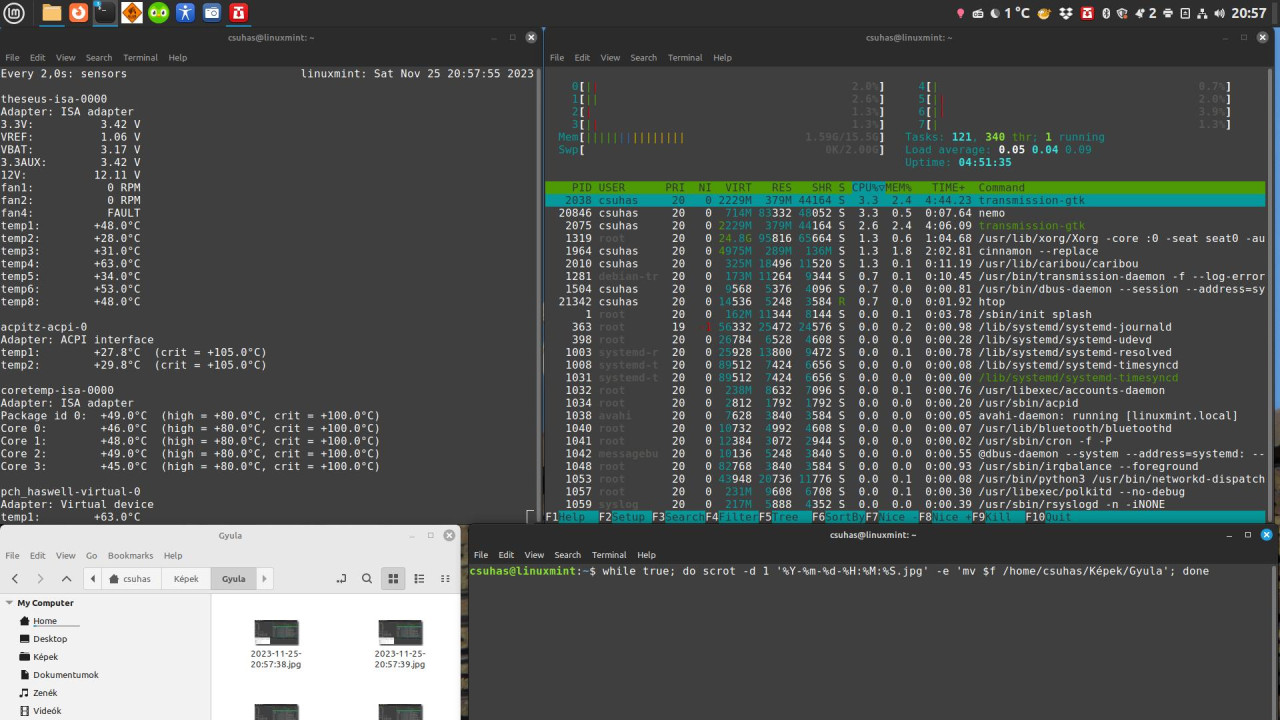
Task: Sort by PID column header in htop
Action: pos(581,187)
